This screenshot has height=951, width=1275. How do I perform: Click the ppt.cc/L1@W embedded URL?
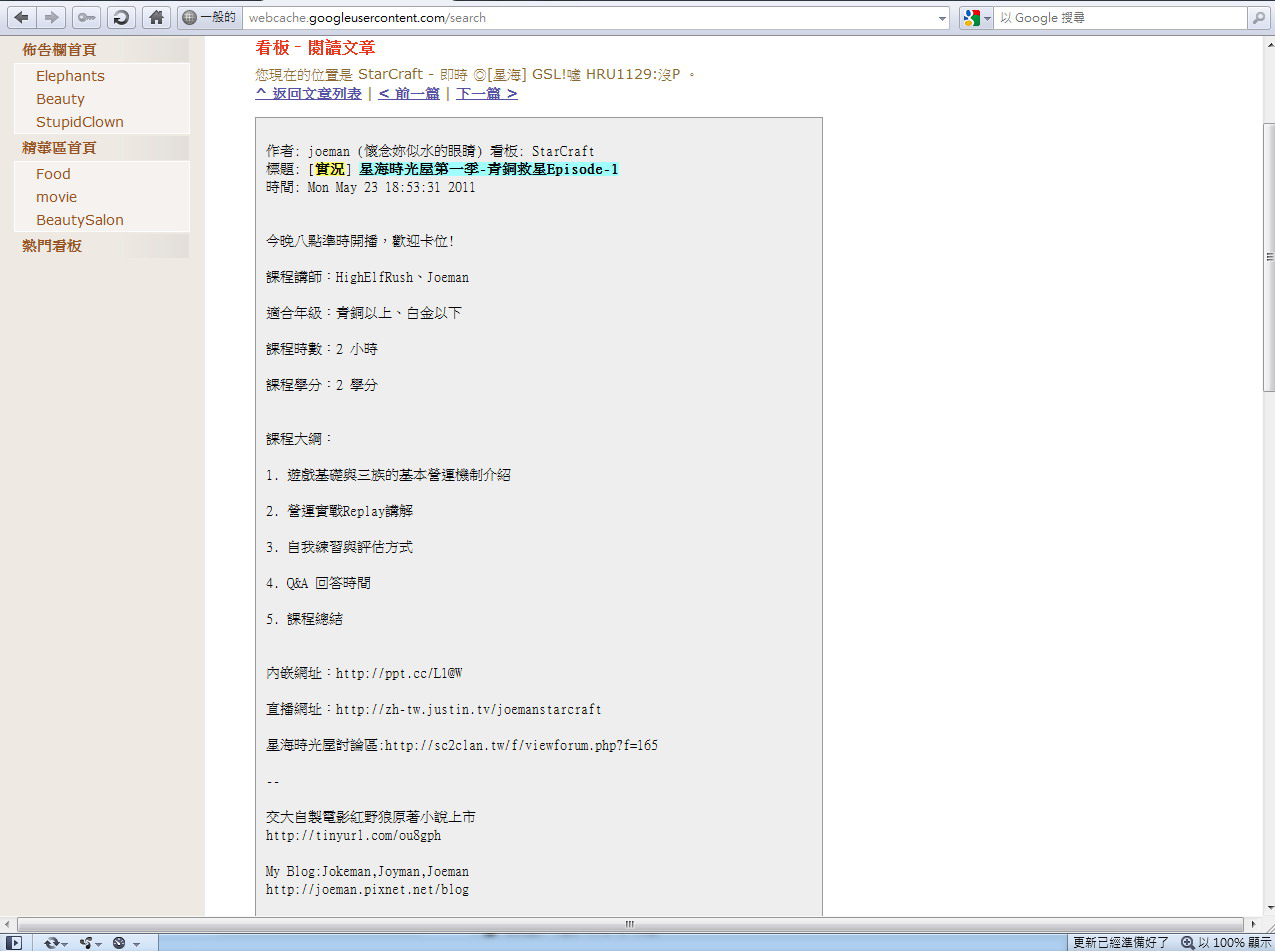tap(399, 673)
